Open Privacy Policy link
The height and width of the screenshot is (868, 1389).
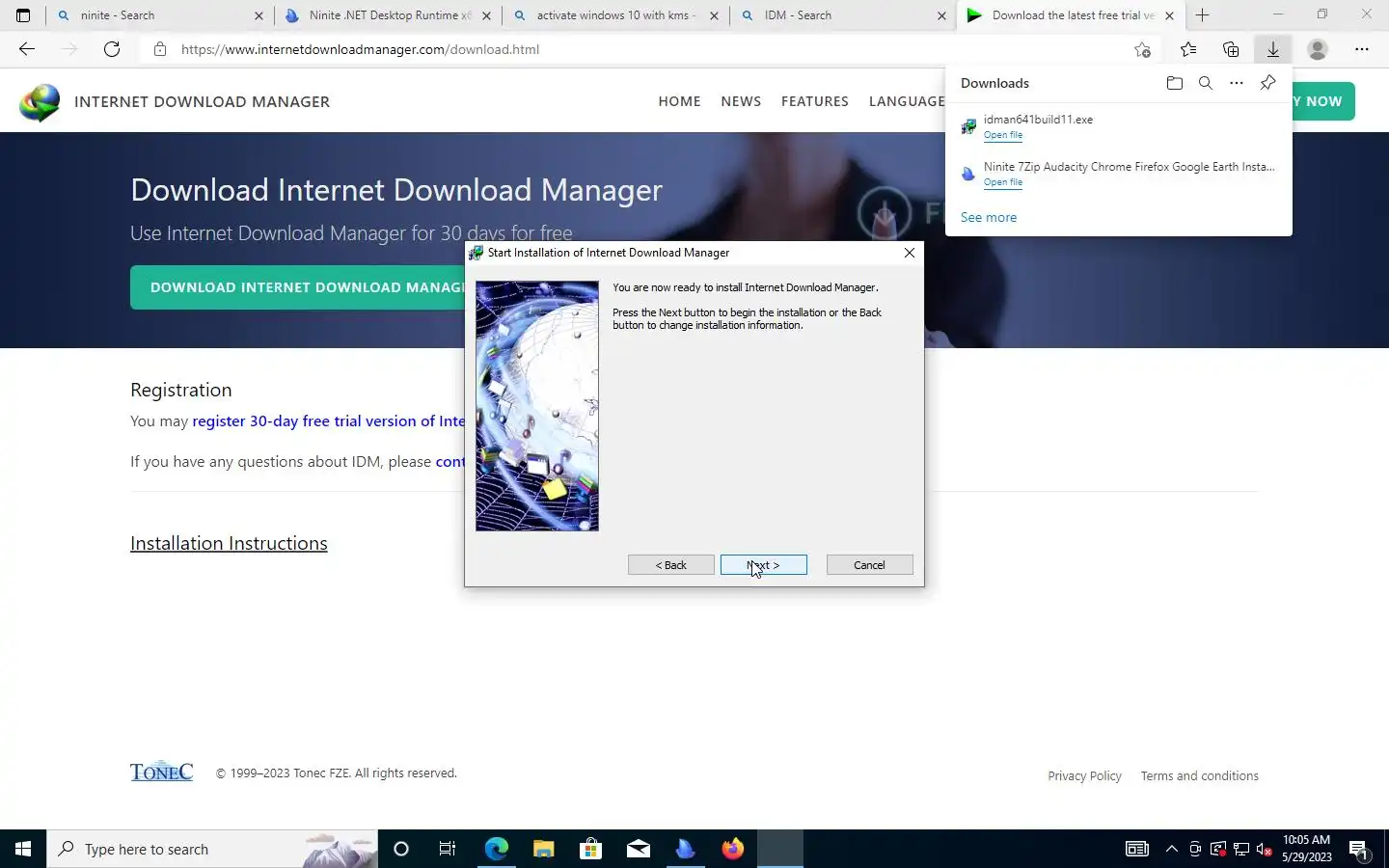tap(1085, 775)
